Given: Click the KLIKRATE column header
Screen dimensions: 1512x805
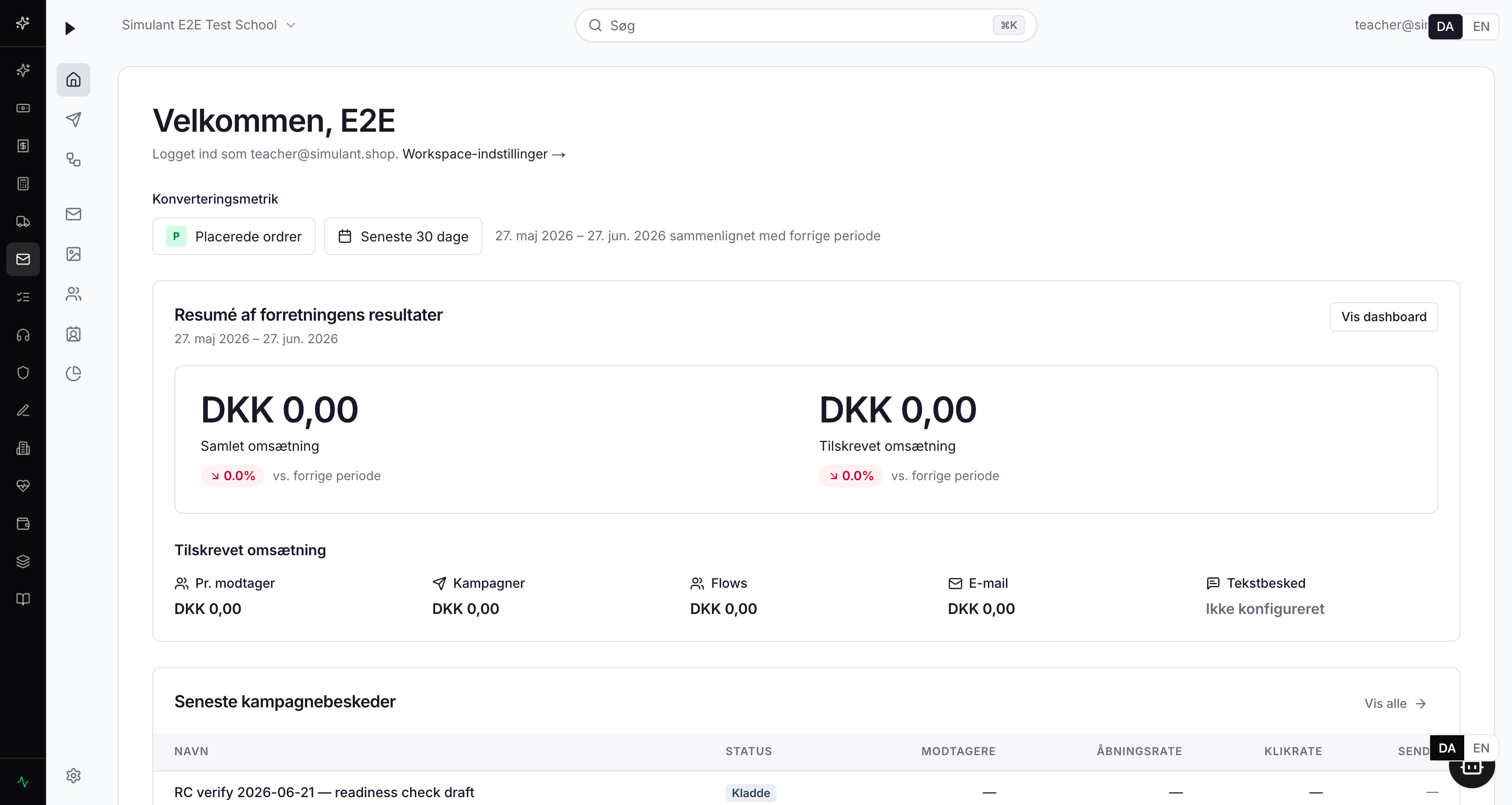Looking at the screenshot, I should point(1293,751).
